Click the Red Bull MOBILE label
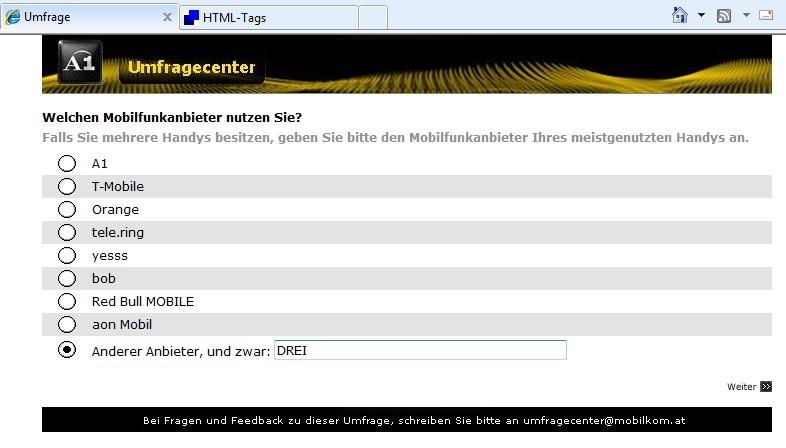The image size is (786, 448). point(143,302)
